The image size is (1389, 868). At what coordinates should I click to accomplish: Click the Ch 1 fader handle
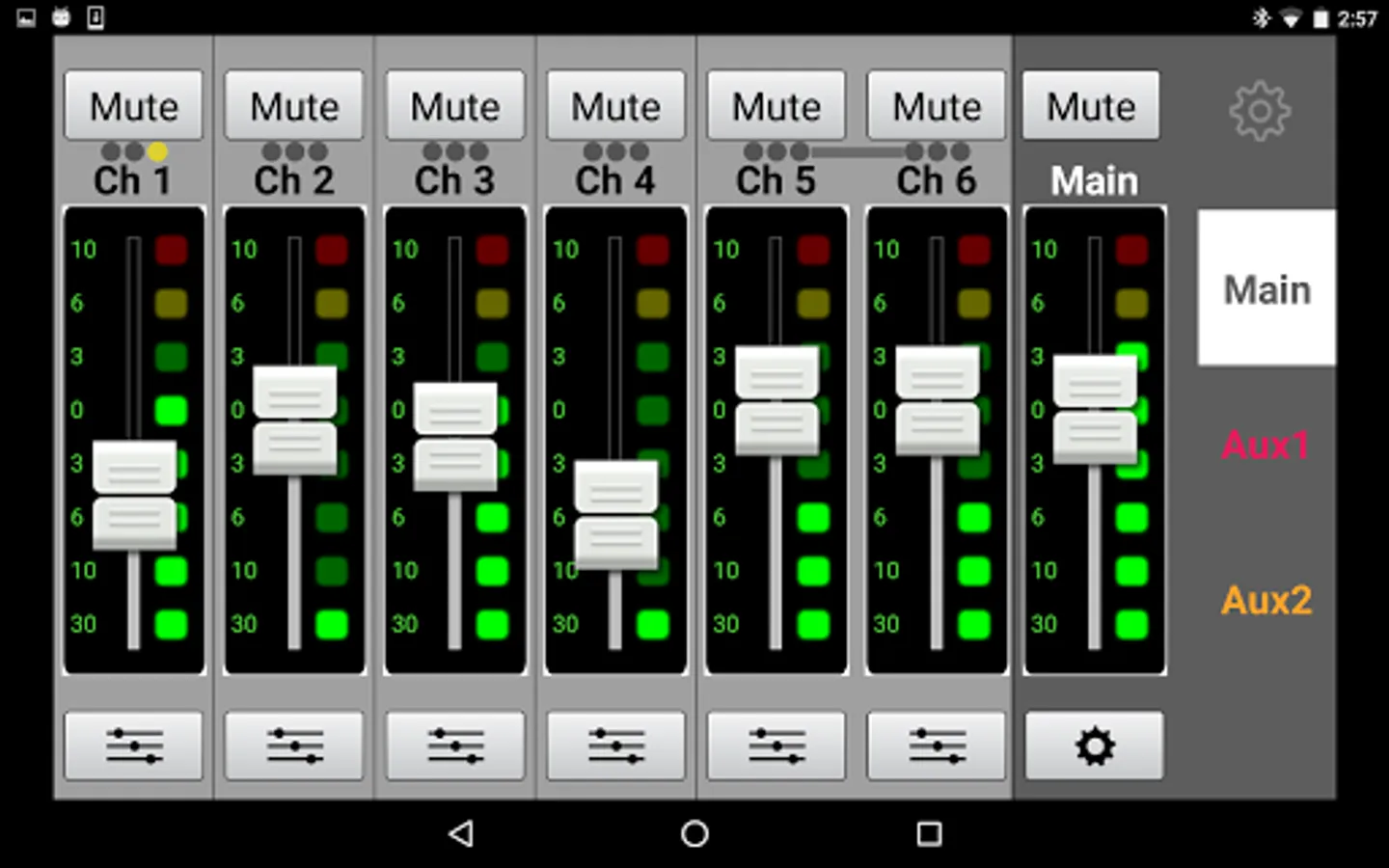pyautogui.click(x=134, y=495)
